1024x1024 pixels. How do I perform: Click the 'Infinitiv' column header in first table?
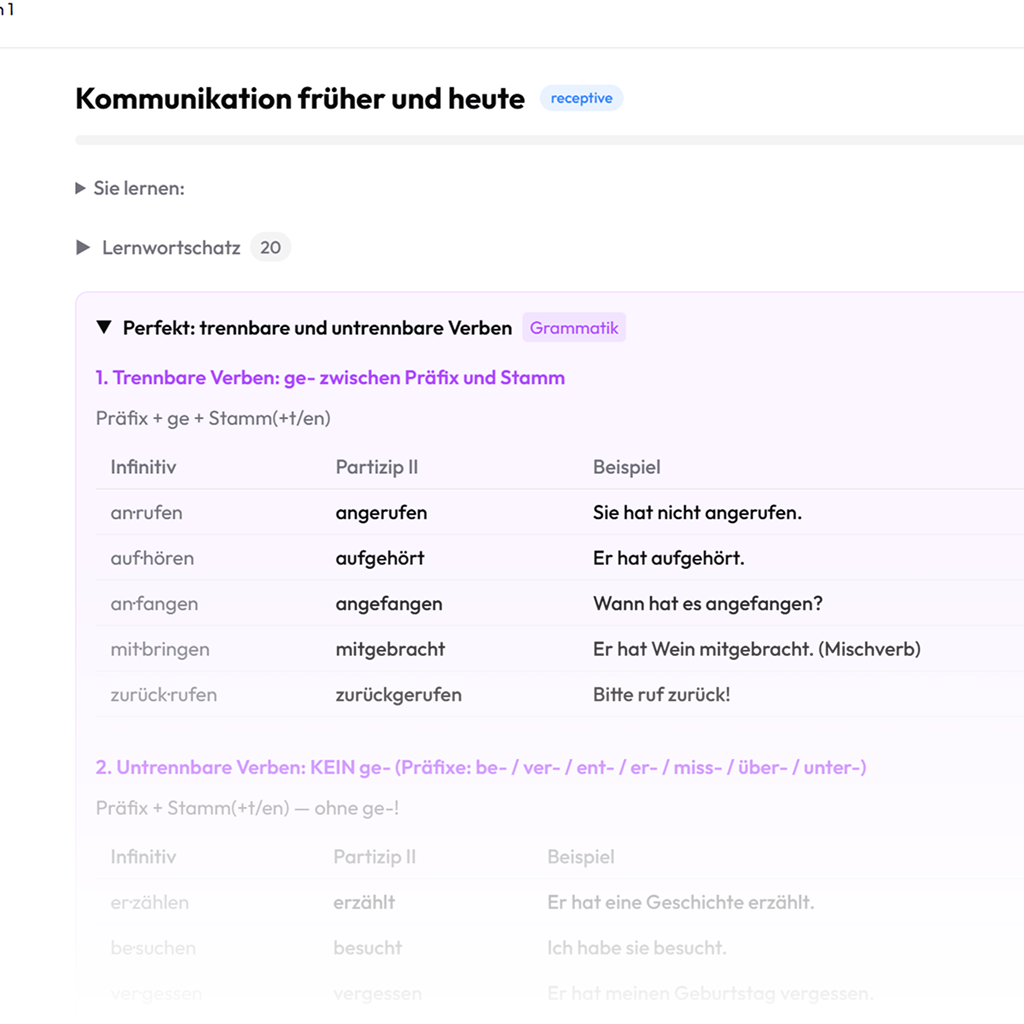click(143, 467)
